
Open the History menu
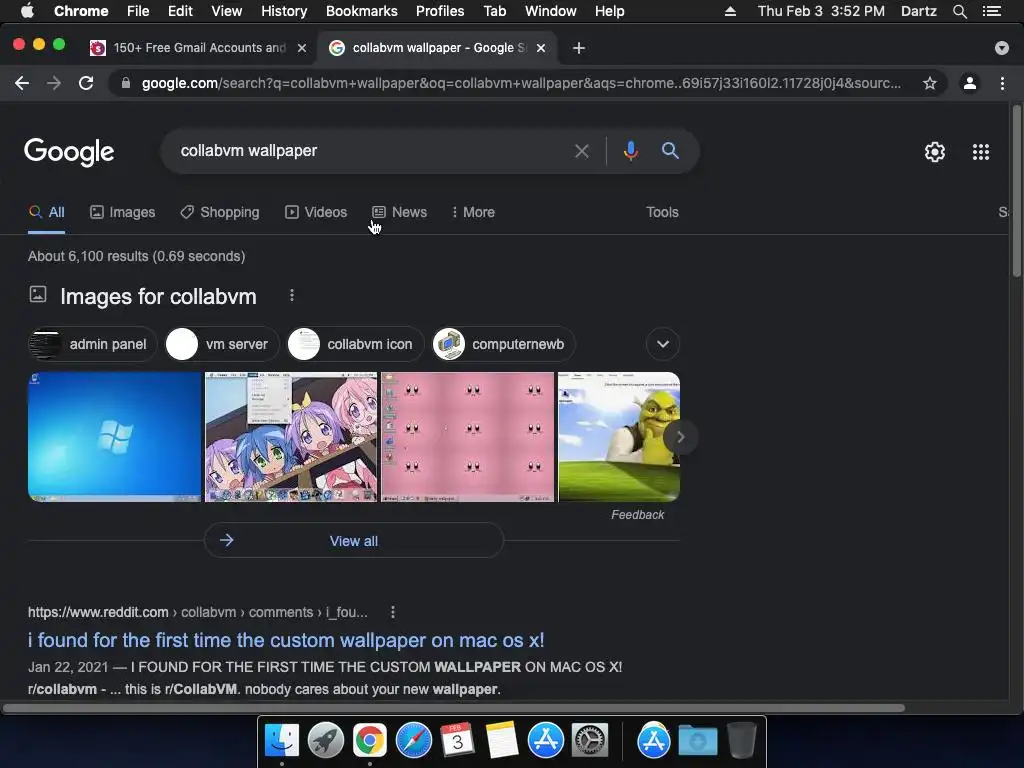coord(284,11)
